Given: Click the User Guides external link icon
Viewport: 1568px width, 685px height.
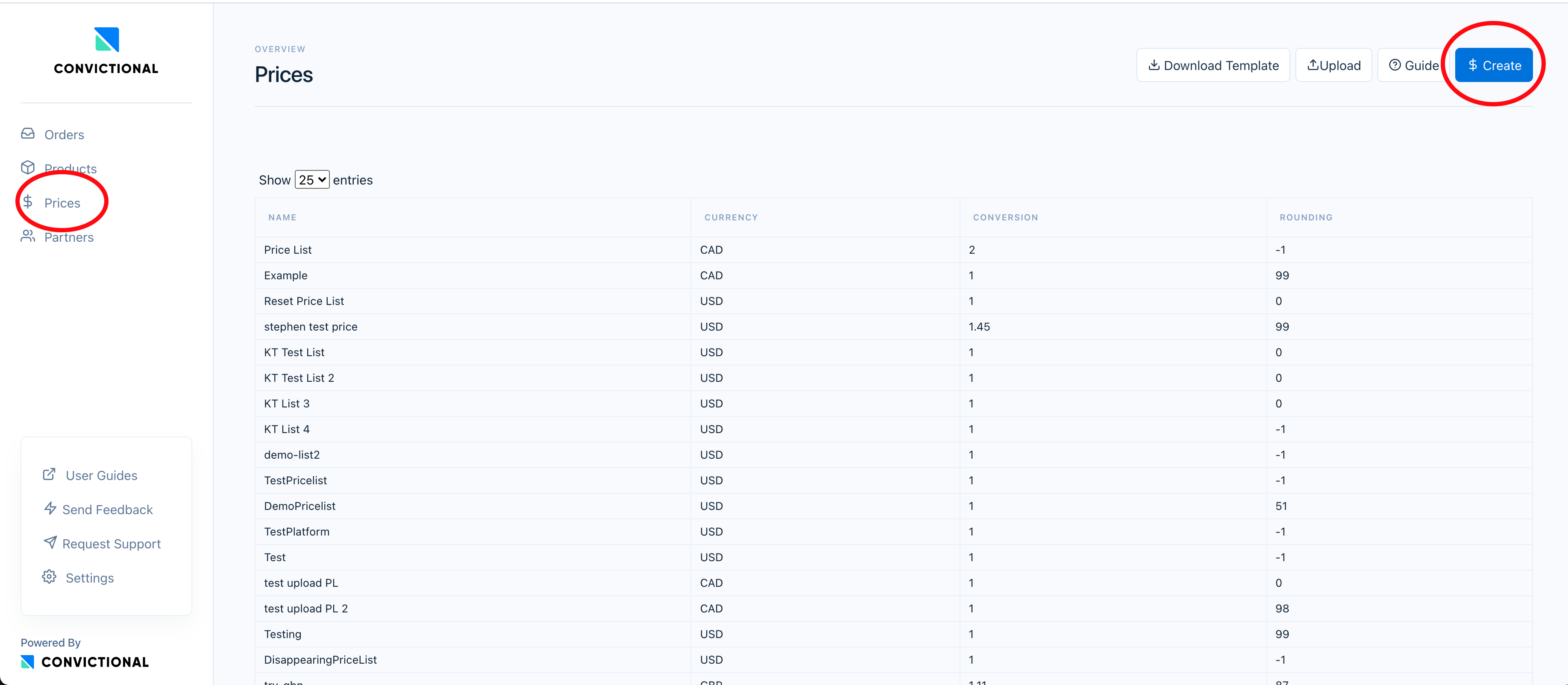Looking at the screenshot, I should [x=49, y=474].
